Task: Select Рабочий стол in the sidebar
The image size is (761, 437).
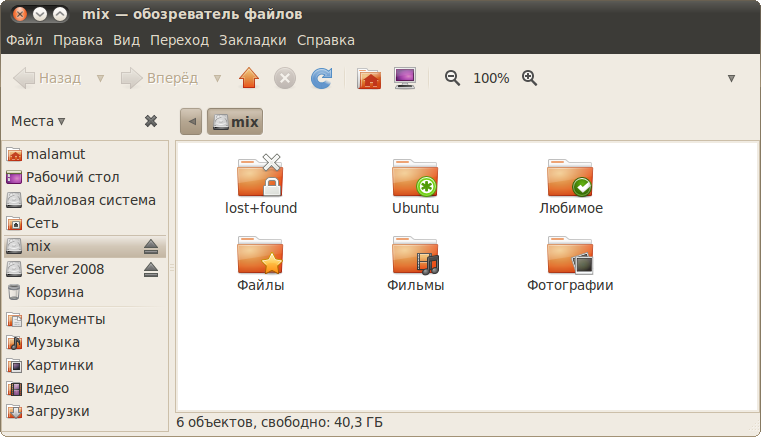Action: [x=85, y=177]
